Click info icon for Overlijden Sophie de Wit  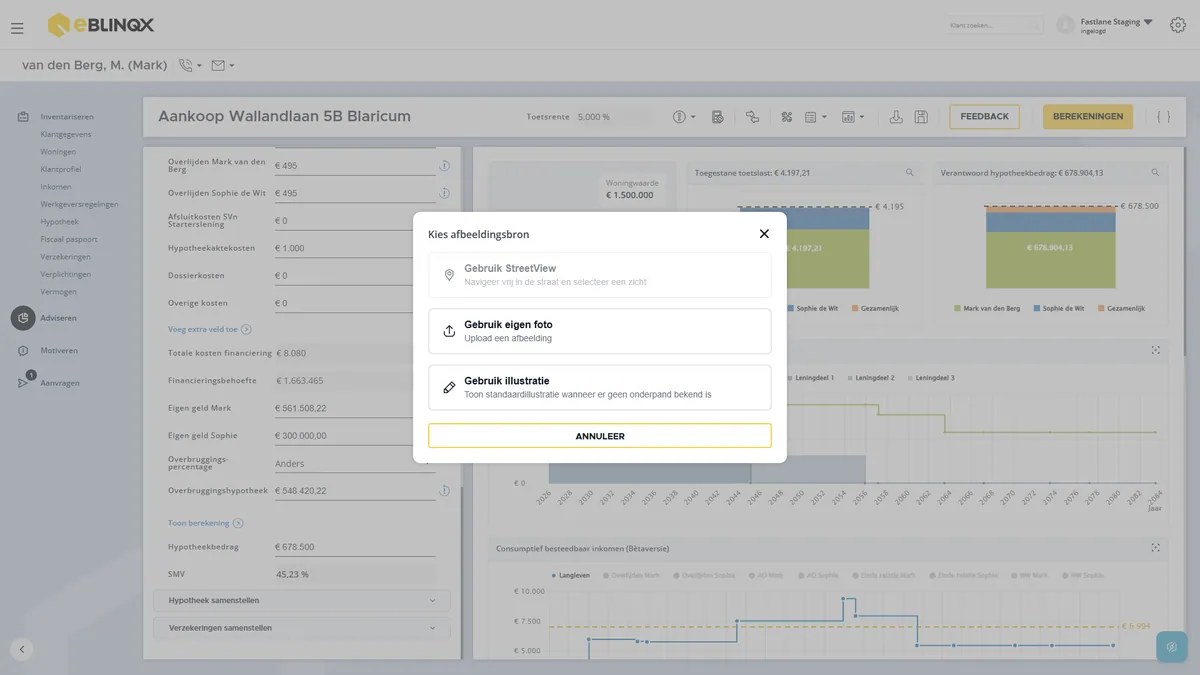444,193
